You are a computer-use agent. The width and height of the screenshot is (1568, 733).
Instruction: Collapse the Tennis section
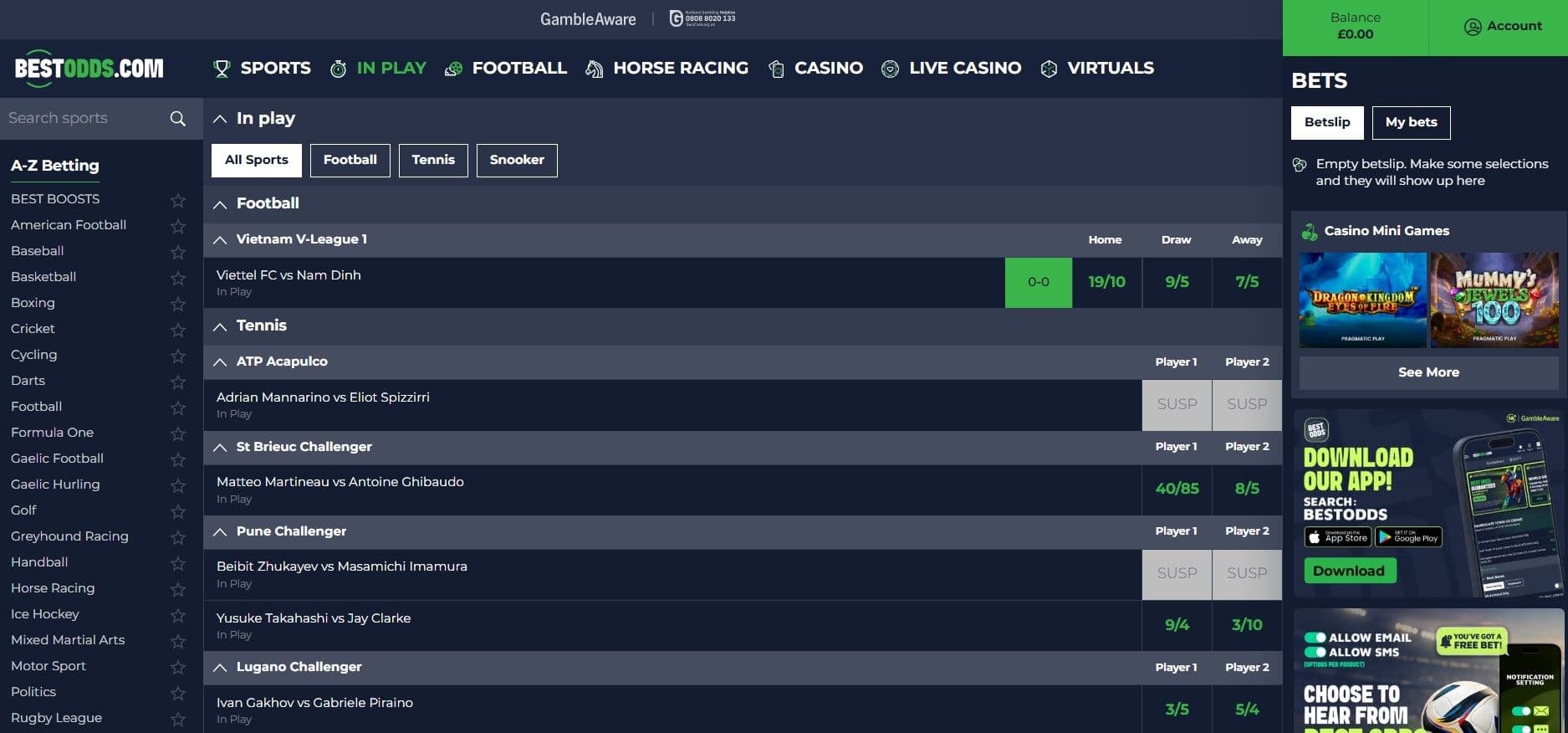point(220,326)
